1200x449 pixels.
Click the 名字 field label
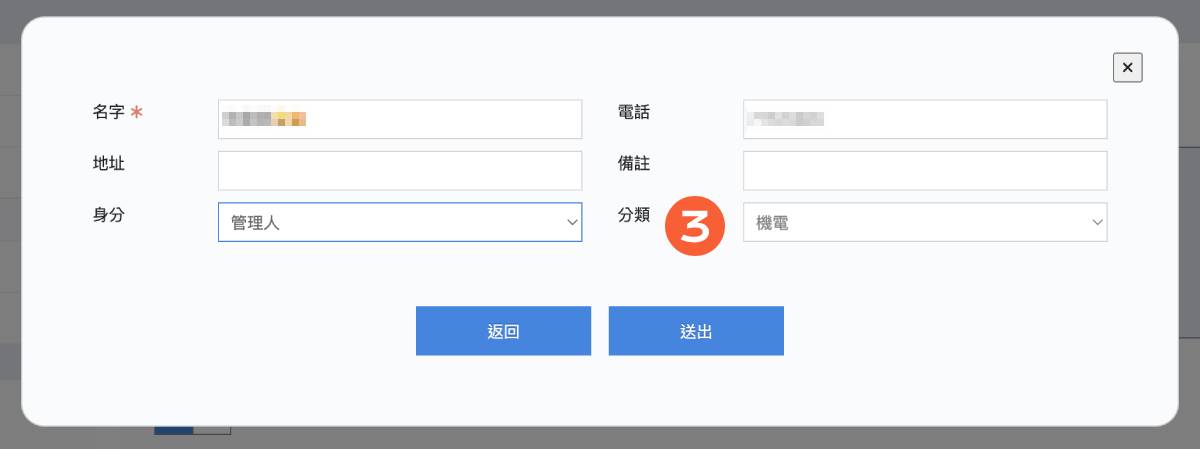(x=109, y=113)
